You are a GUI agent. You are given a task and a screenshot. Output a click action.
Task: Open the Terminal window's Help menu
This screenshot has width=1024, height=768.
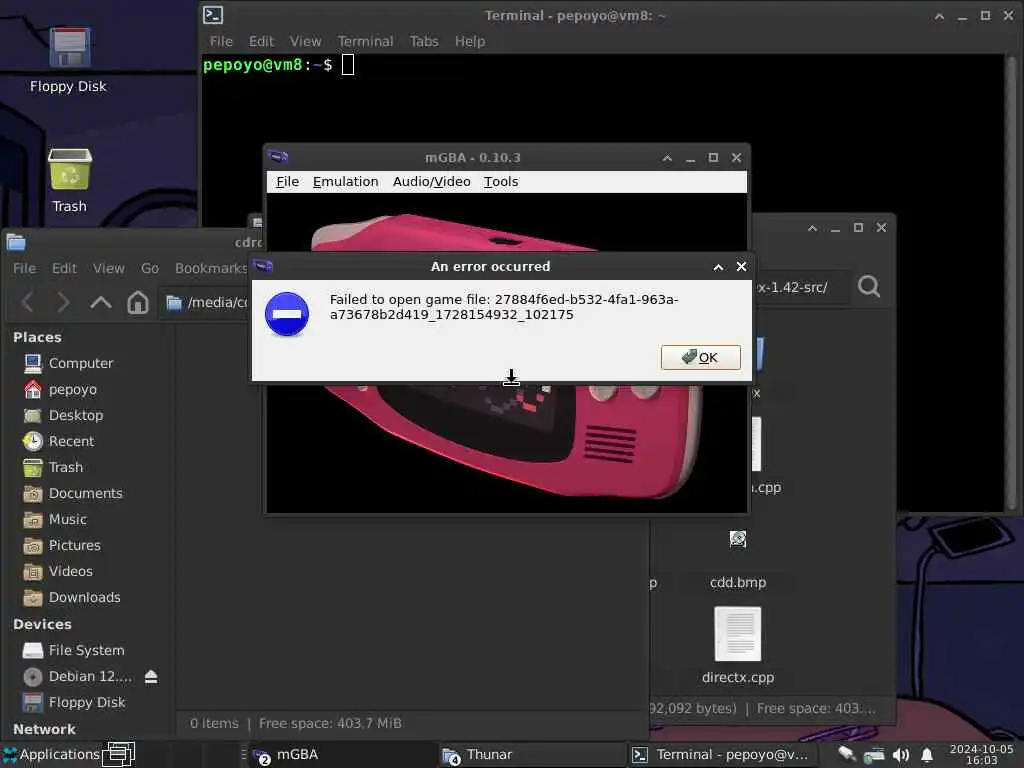tap(470, 41)
